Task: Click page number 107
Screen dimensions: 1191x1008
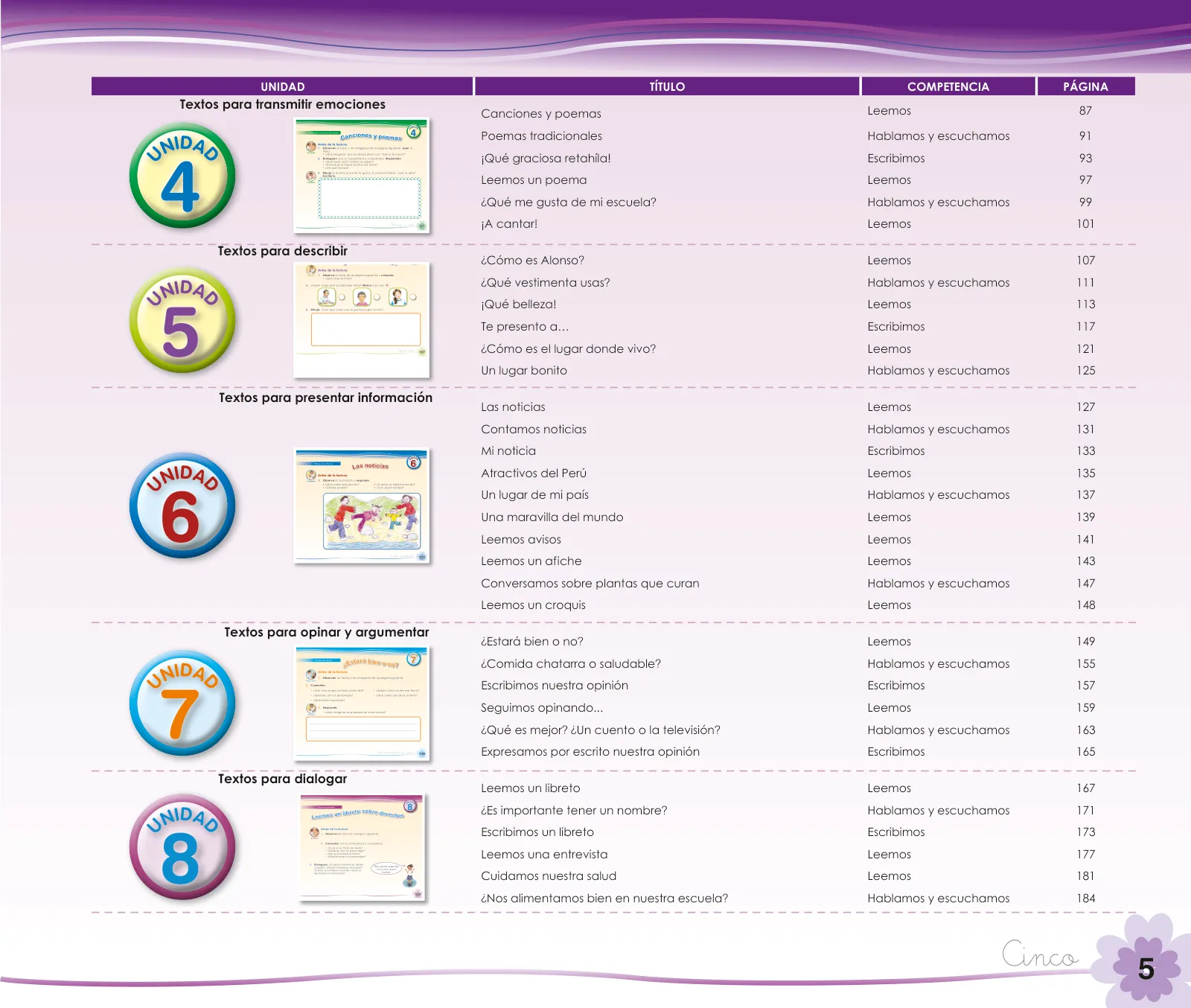Action: [1085, 261]
